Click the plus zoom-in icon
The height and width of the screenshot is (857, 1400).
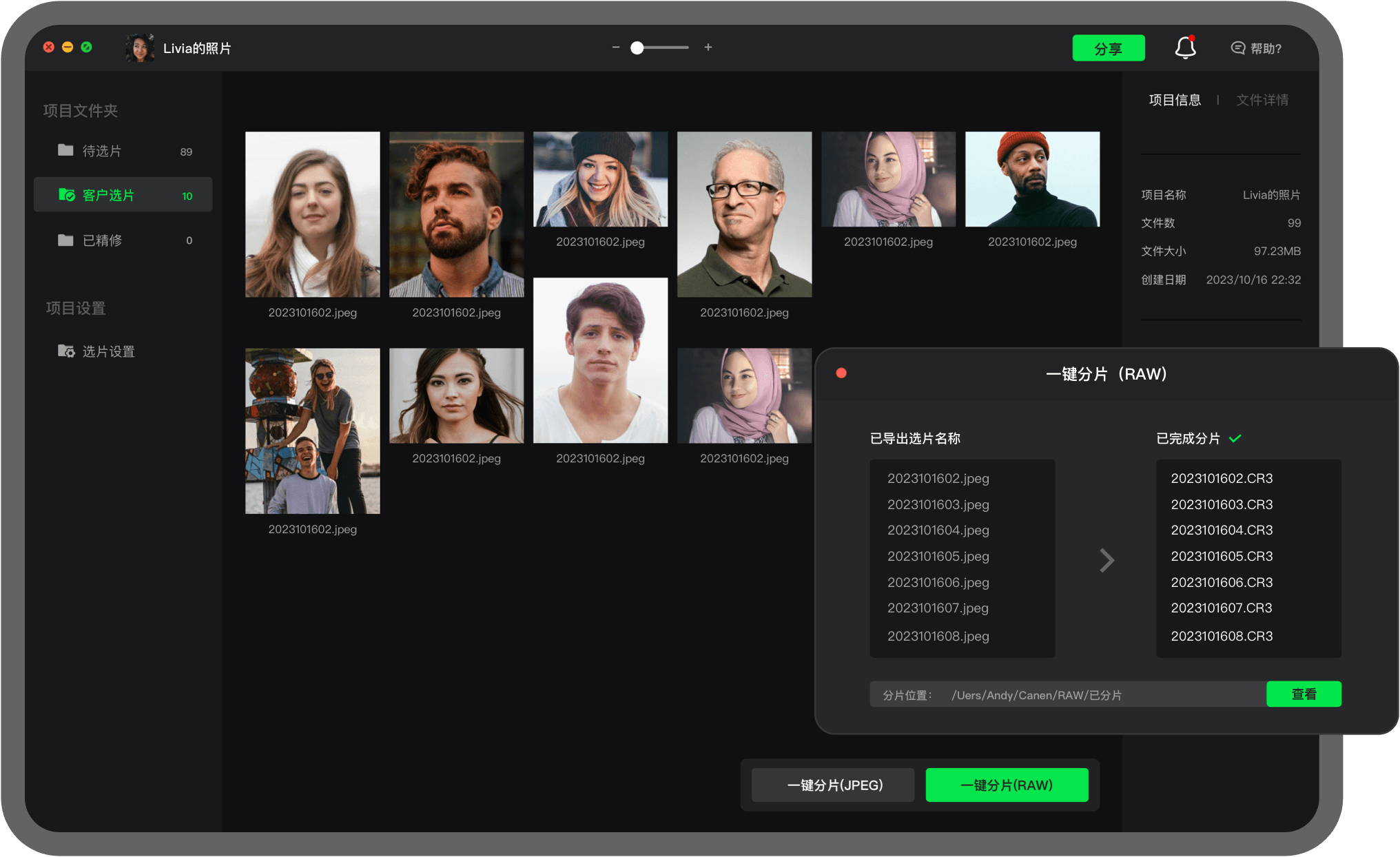coord(708,48)
